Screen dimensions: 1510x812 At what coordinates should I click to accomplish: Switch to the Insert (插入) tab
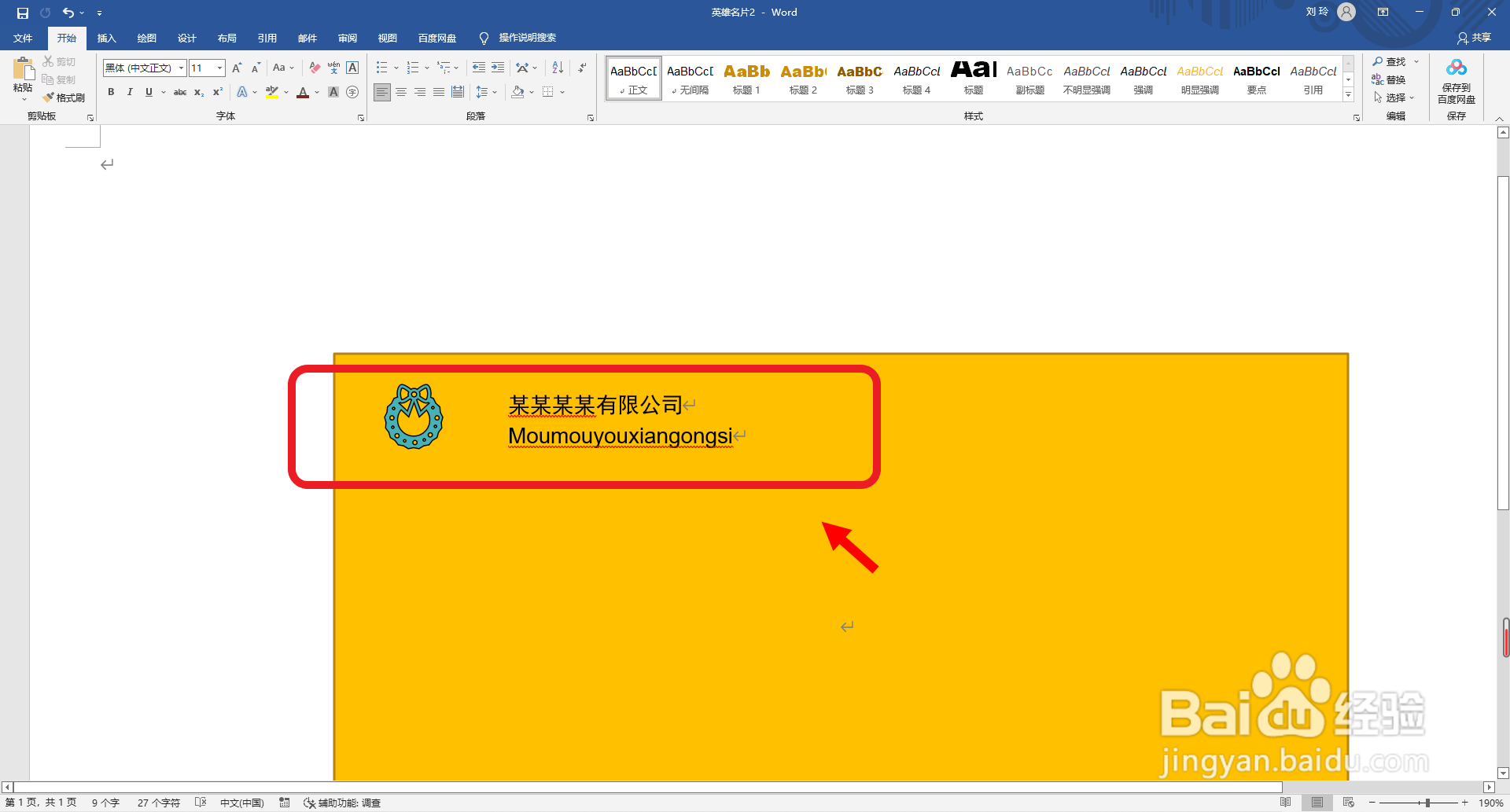(x=106, y=38)
